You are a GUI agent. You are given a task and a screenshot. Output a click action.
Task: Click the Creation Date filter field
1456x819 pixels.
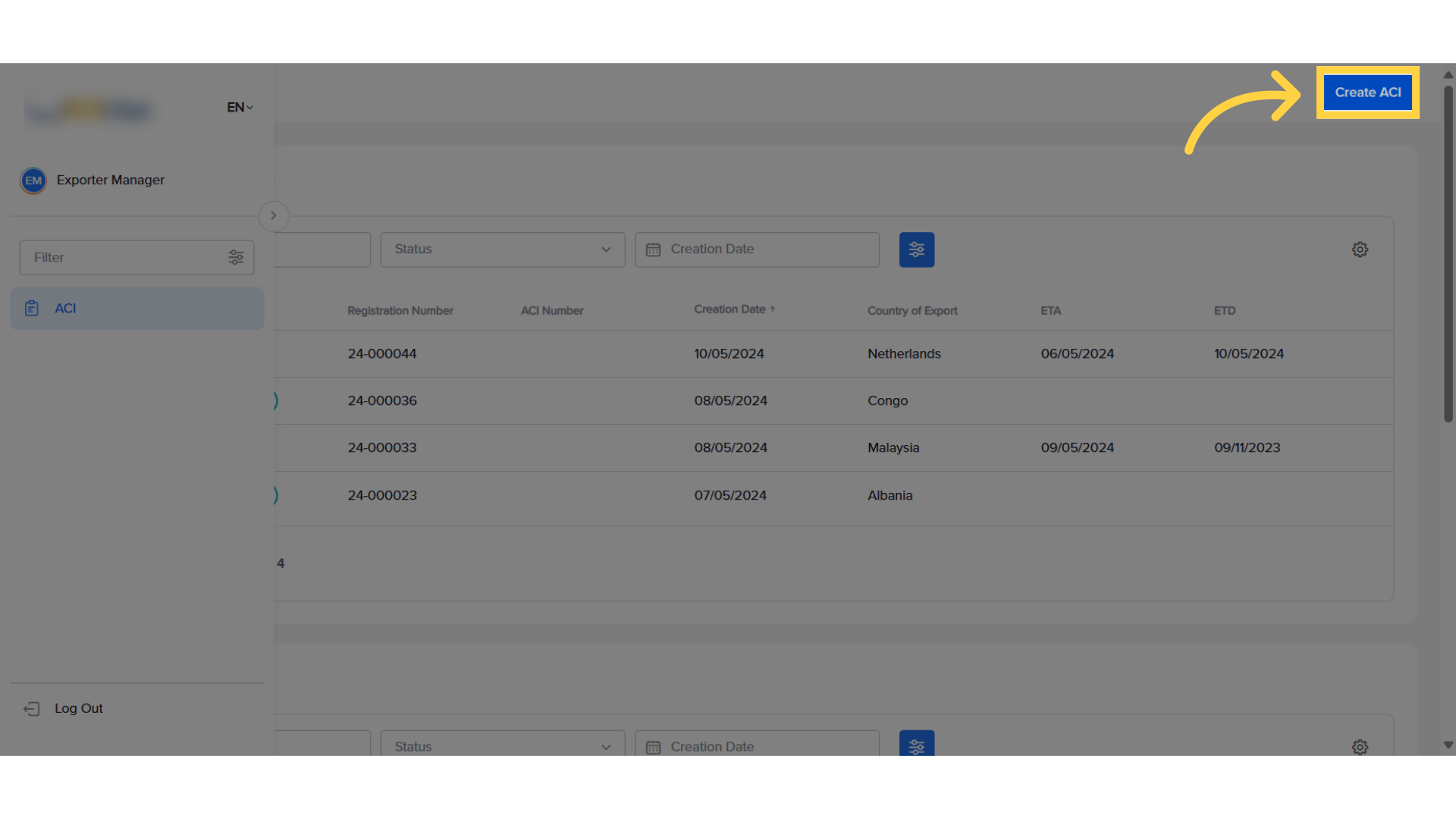757,249
